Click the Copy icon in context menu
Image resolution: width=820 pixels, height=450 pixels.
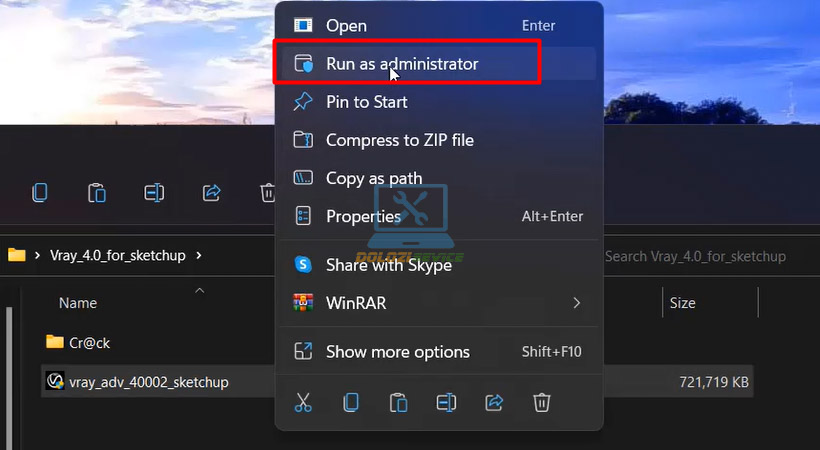tap(351, 402)
